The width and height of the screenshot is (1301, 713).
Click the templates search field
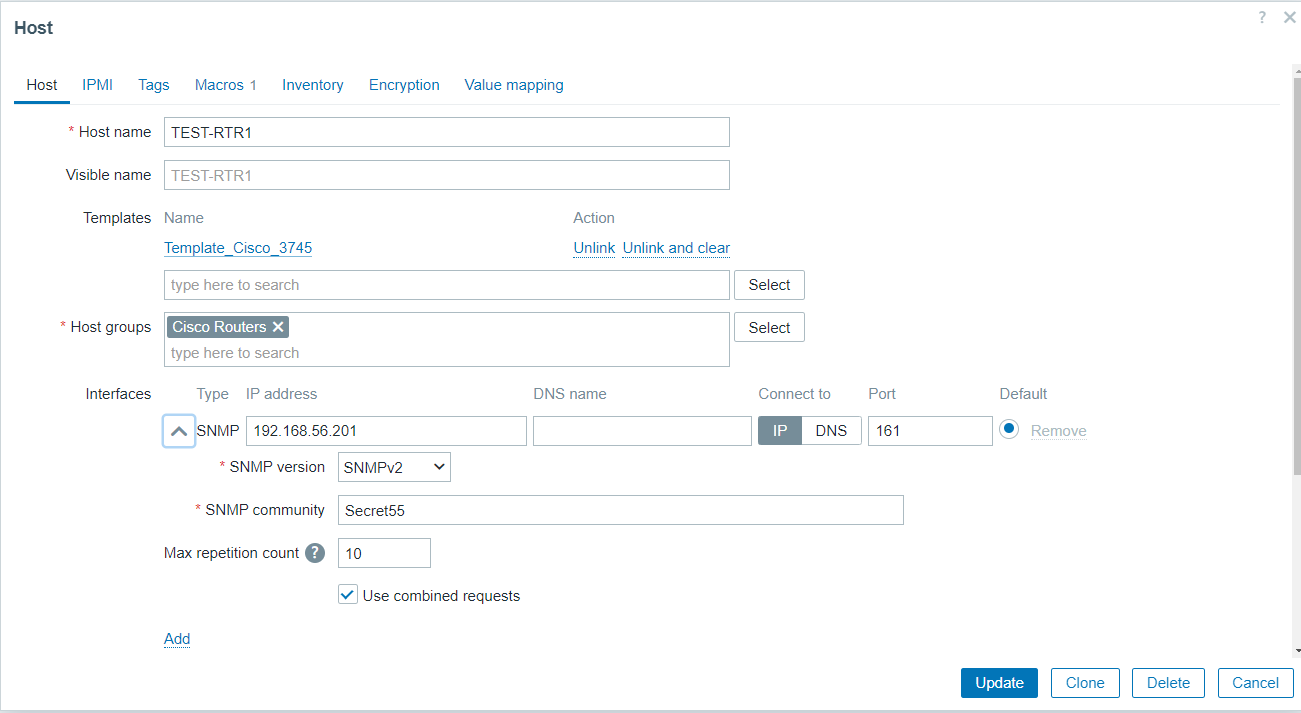pos(446,285)
